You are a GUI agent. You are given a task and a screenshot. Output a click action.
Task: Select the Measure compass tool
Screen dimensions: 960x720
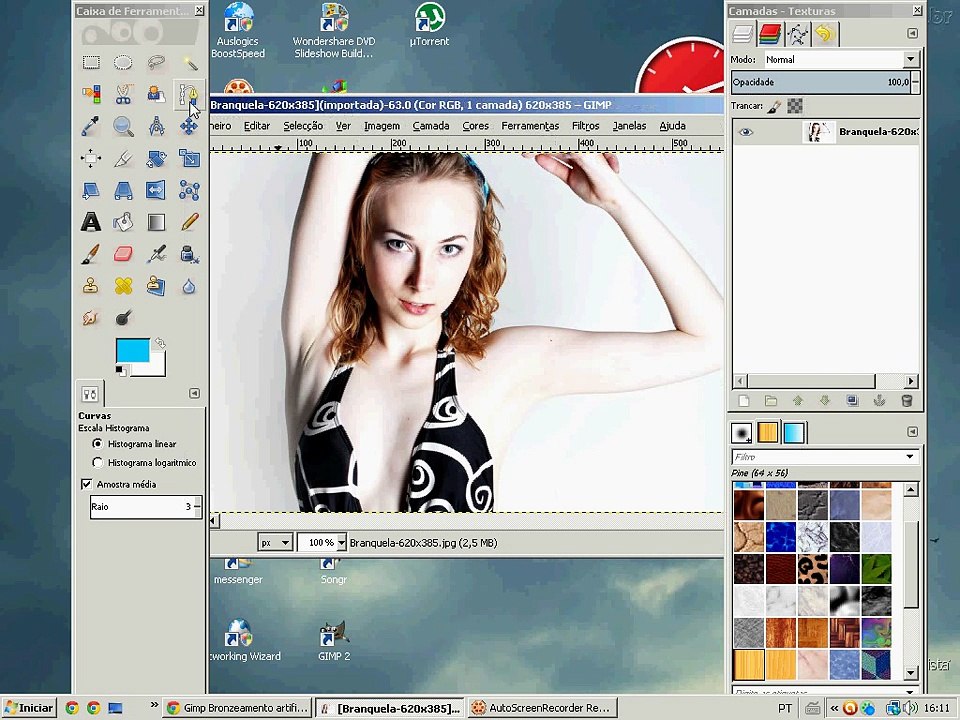[x=156, y=126]
